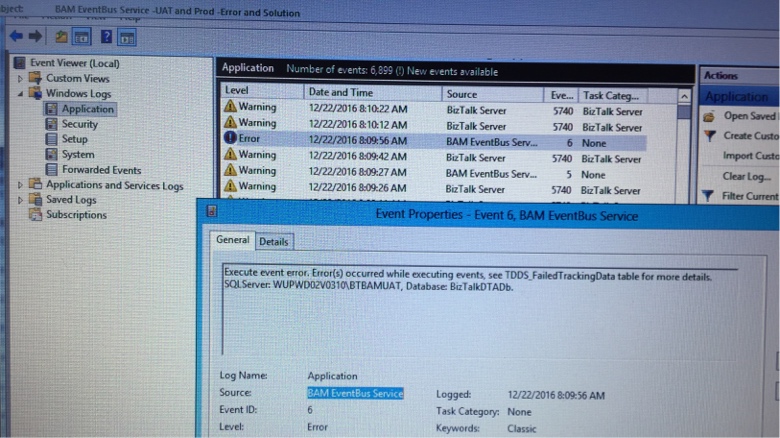The width and height of the screenshot is (780, 438).
Task: Click Show/Hide Console Tree toolbar icon
Action: point(82,37)
